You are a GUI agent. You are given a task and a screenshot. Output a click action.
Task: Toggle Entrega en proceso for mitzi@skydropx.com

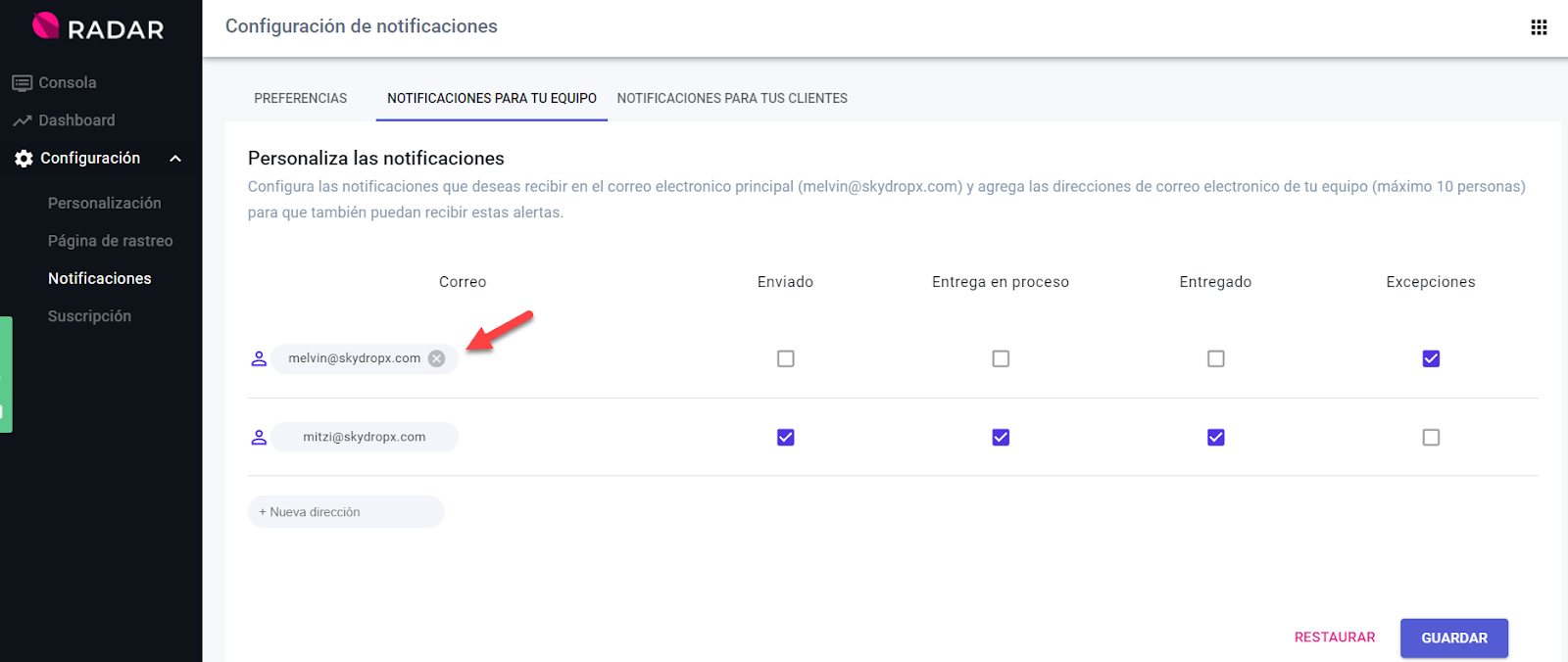(1001, 437)
